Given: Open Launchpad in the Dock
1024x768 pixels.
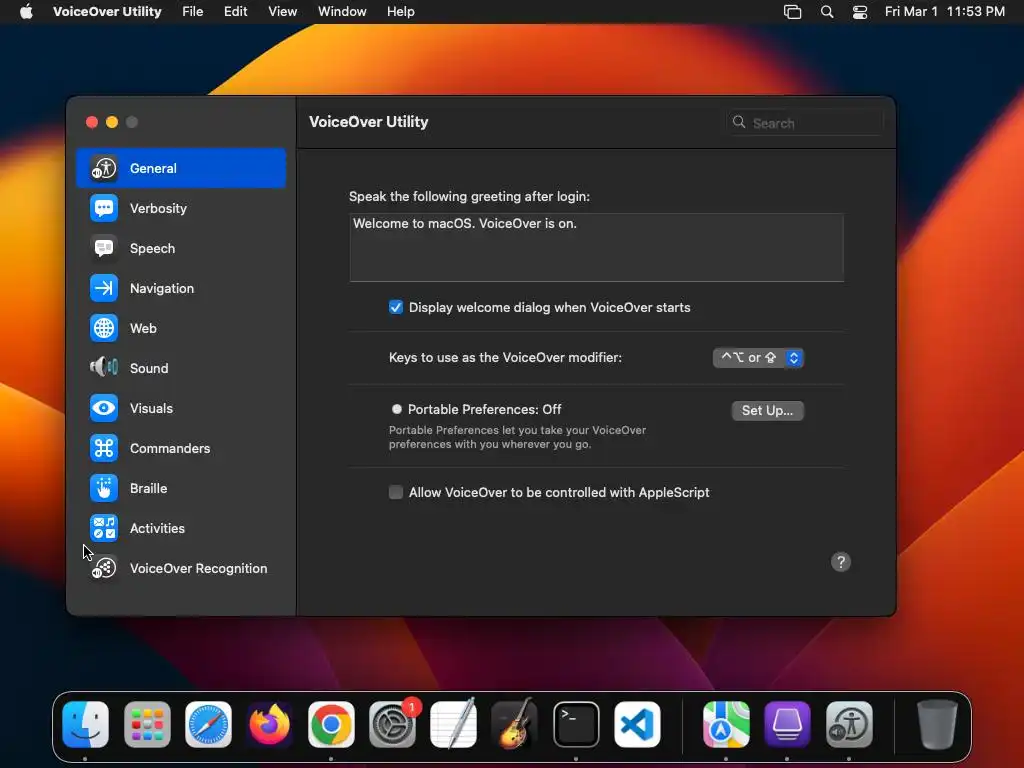Looking at the screenshot, I should point(147,724).
